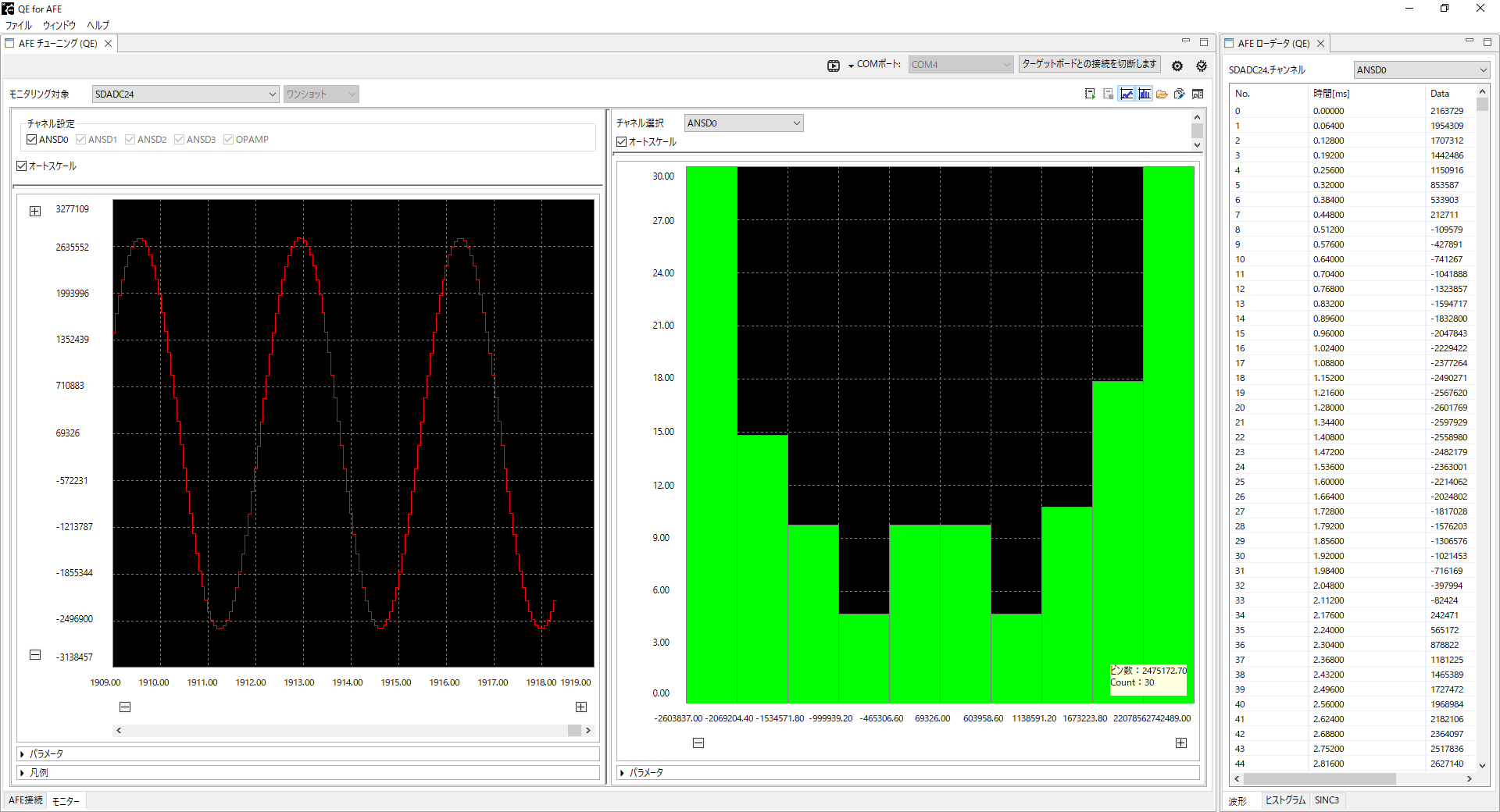Click the ターゲットボードとの接続を切断します button
The height and width of the screenshot is (812, 1500).
[1089, 64]
